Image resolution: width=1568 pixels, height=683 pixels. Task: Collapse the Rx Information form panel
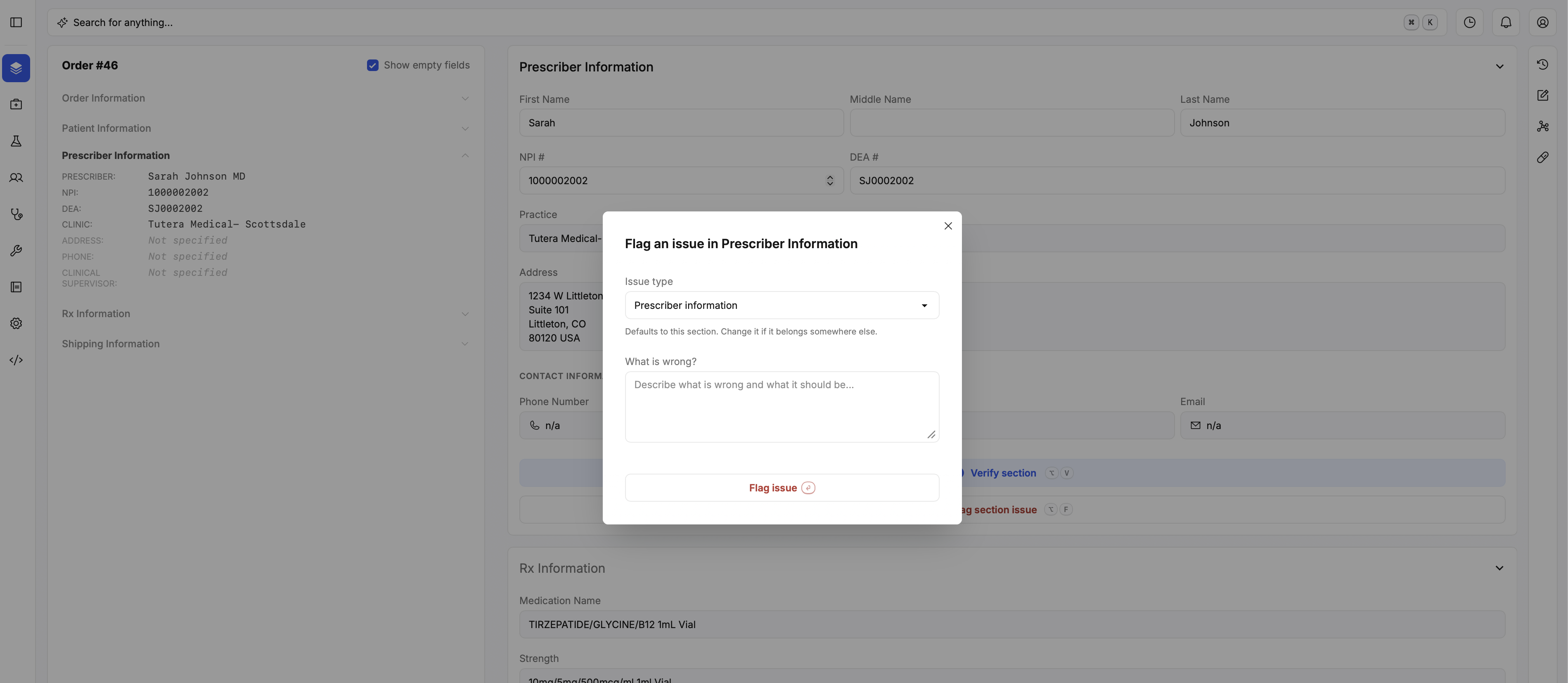(1499, 569)
